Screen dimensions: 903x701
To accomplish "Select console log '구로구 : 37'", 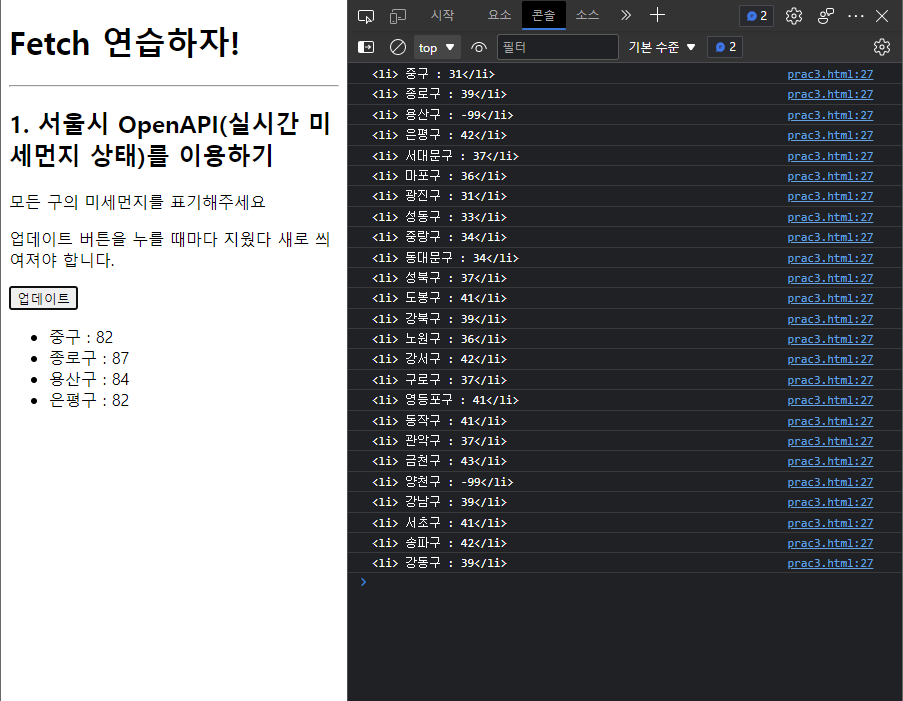I will tap(439, 380).
